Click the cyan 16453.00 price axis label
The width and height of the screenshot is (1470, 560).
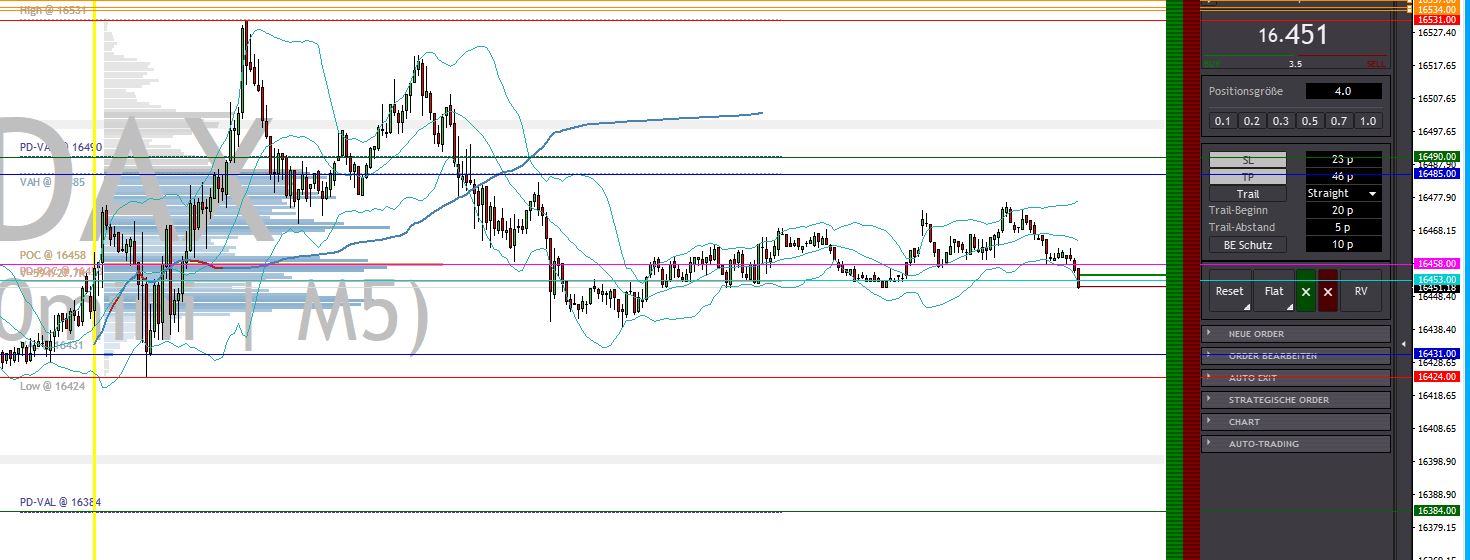coord(1436,280)
